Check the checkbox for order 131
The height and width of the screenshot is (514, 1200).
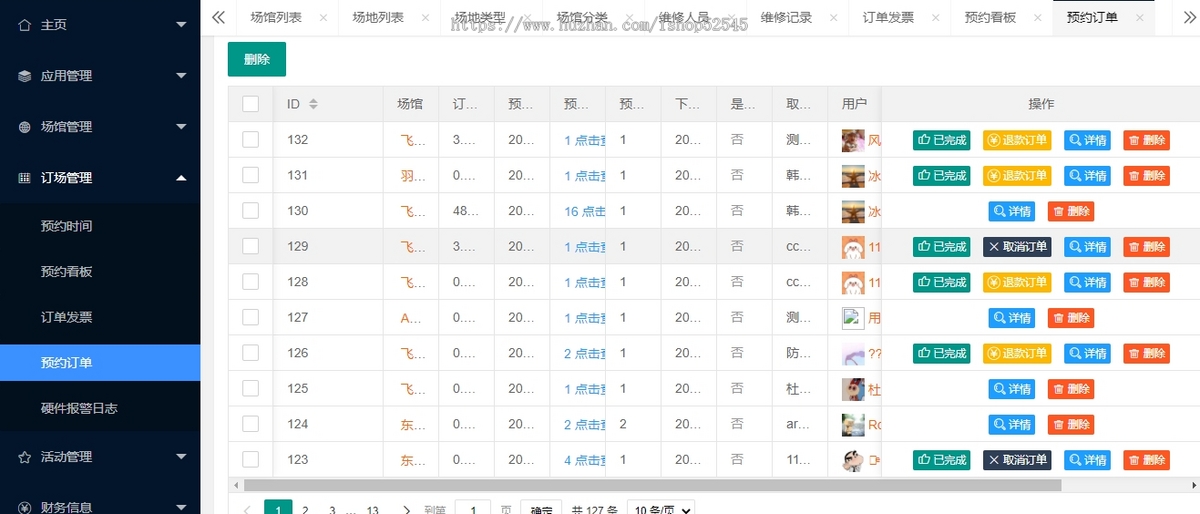(x=250, y=175)
